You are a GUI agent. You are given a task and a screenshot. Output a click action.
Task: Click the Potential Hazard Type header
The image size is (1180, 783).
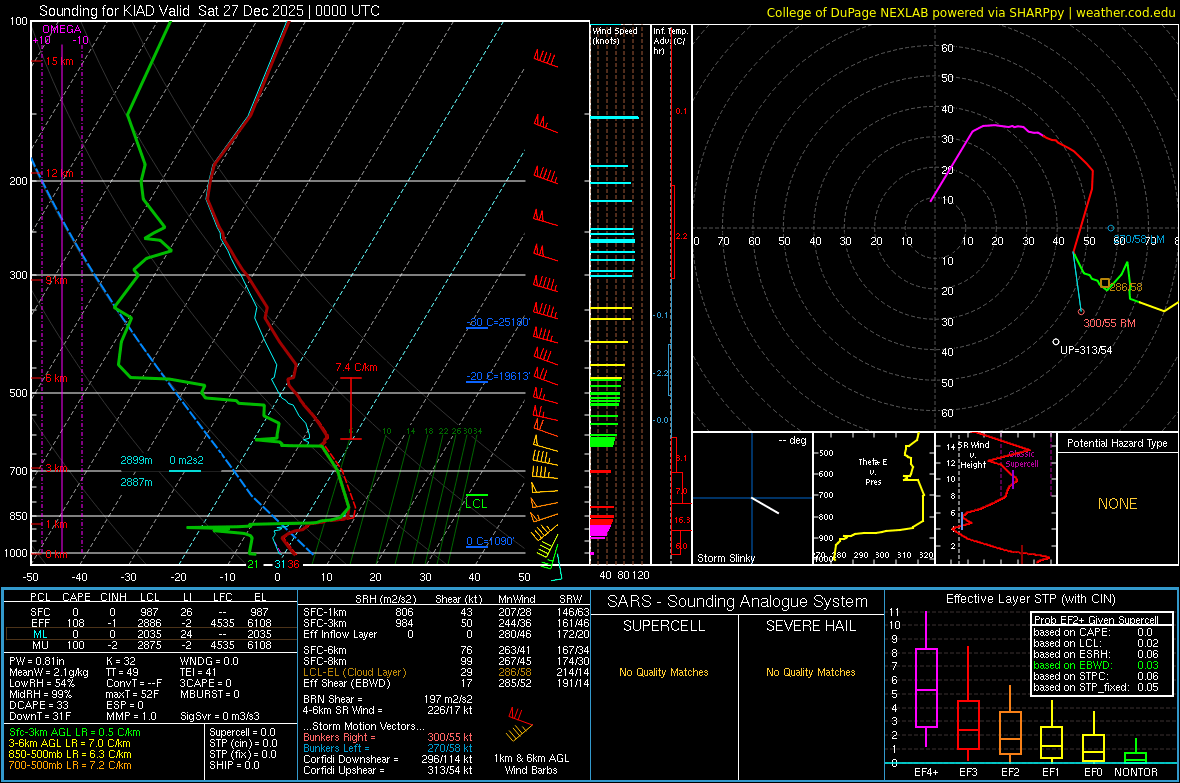(x=1117, y=443)
